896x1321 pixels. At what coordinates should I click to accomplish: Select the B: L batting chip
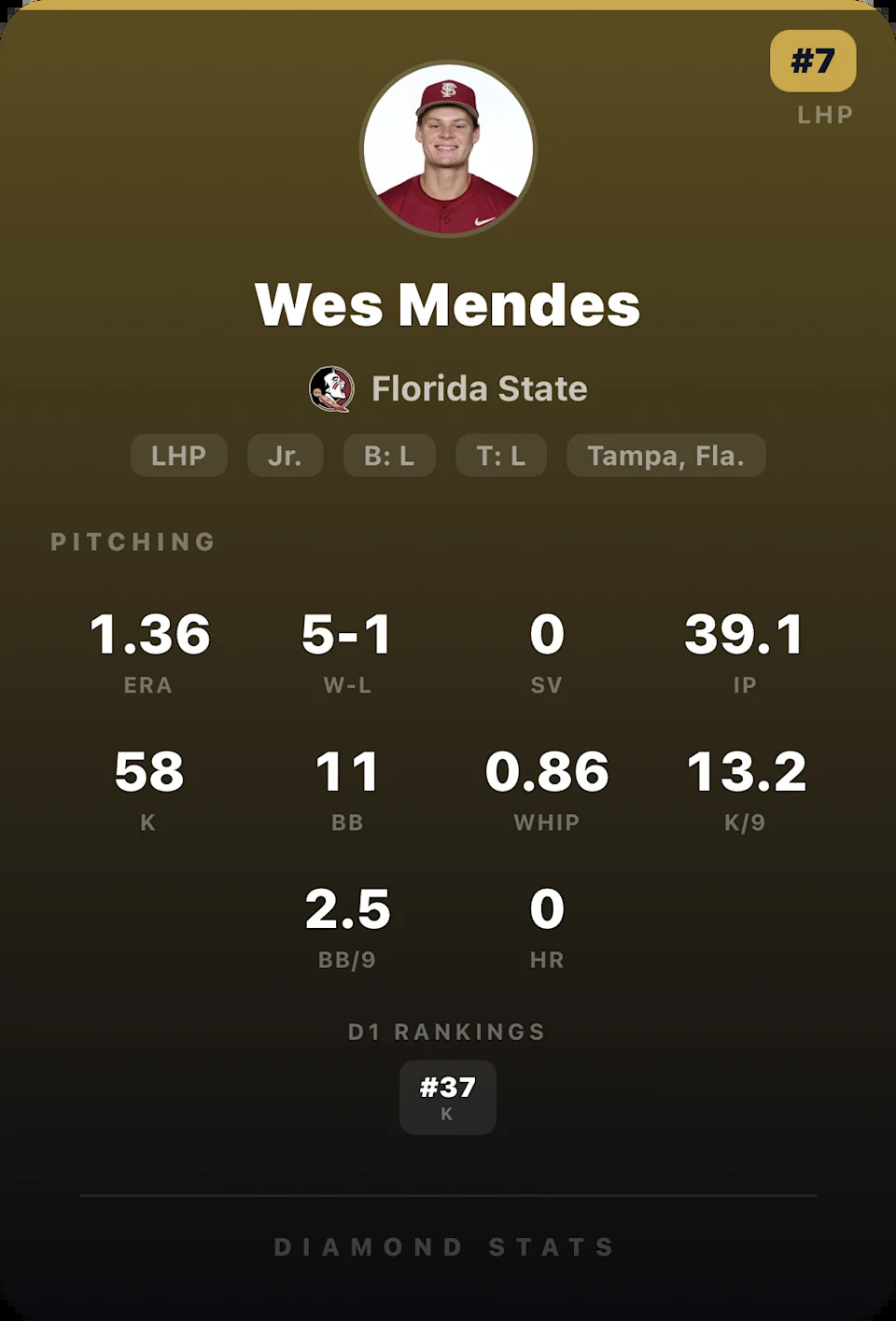click(x=389, y=456)
